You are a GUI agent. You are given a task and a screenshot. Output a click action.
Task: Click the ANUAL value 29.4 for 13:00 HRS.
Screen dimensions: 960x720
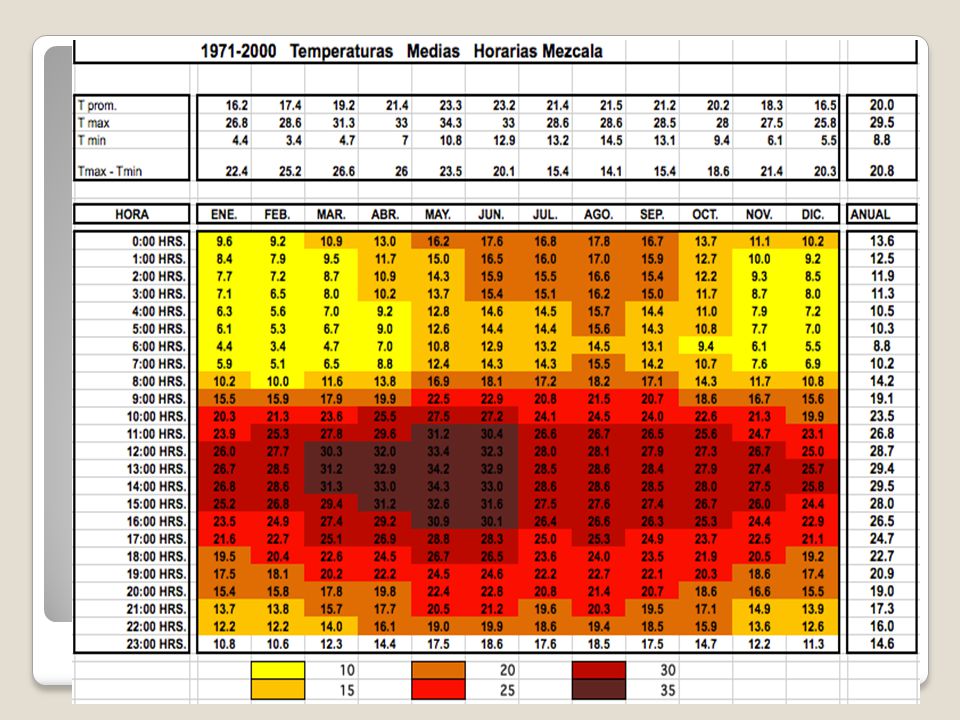(882, 468)
